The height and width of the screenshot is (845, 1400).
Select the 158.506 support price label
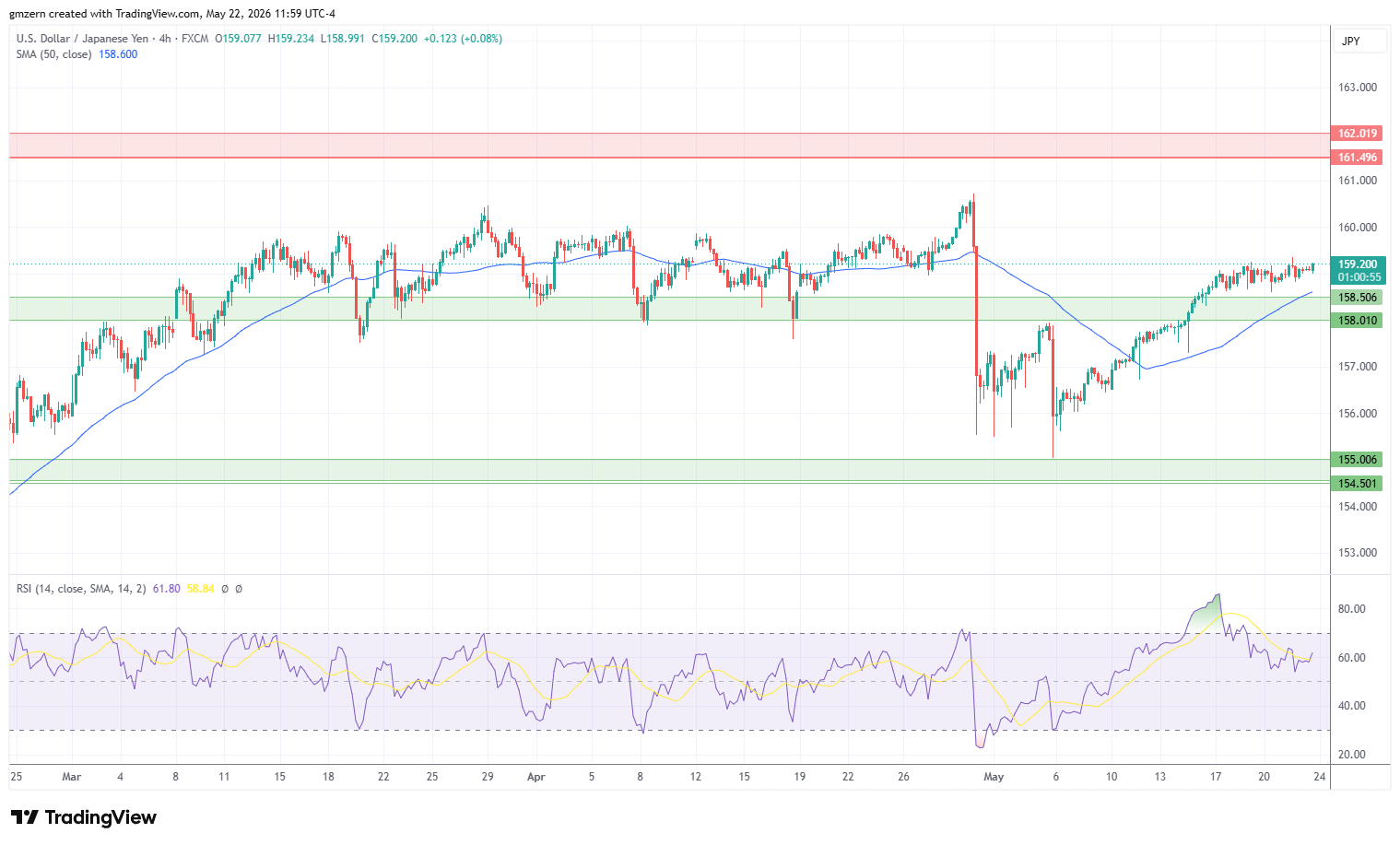click(1357, 298)
